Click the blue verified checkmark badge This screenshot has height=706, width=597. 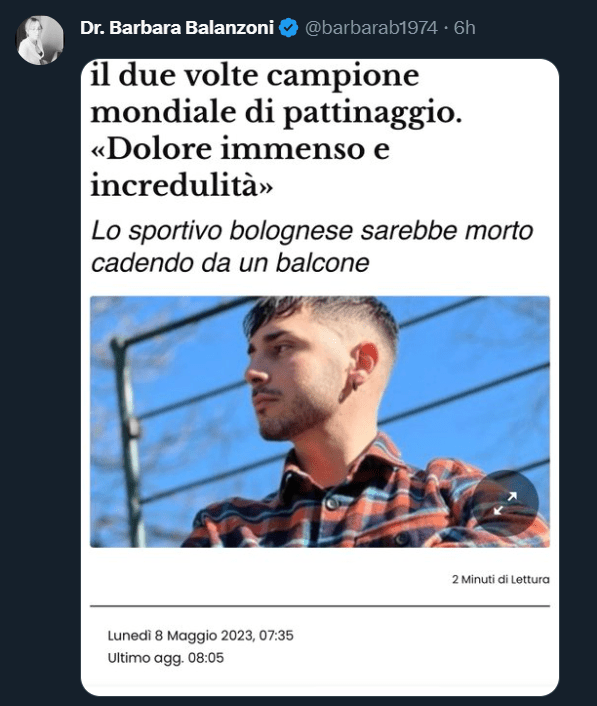click(289, 28)
